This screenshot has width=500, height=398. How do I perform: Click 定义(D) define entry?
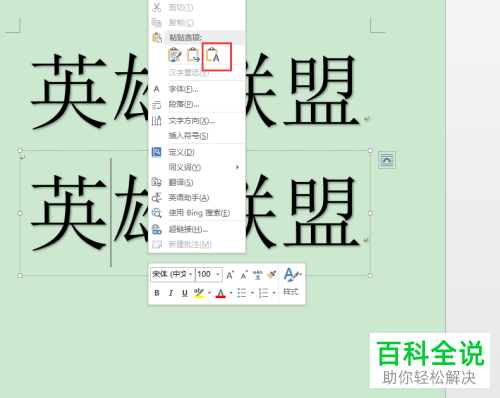pos(181,152)
